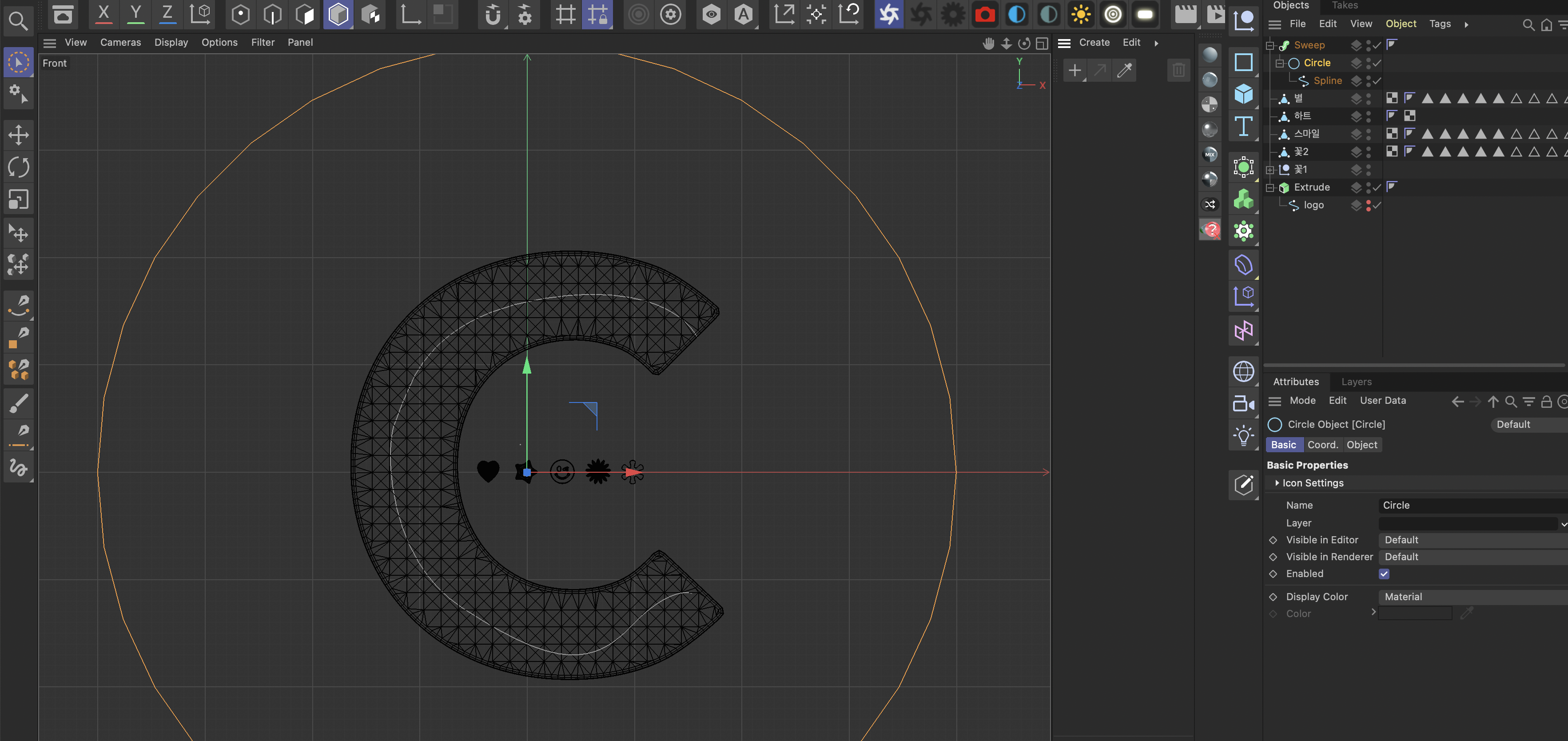1568x741 pixels.
Task: Open the viewport Display menu
Action: [171, 43]
